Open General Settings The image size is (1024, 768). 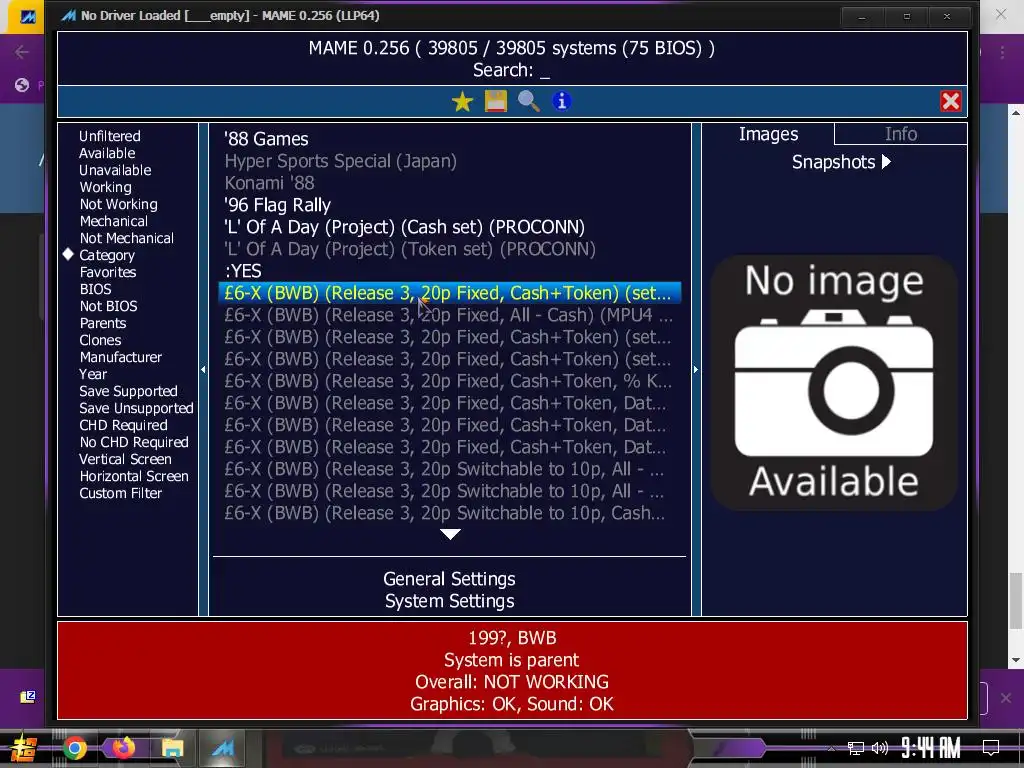coord(449,579)
